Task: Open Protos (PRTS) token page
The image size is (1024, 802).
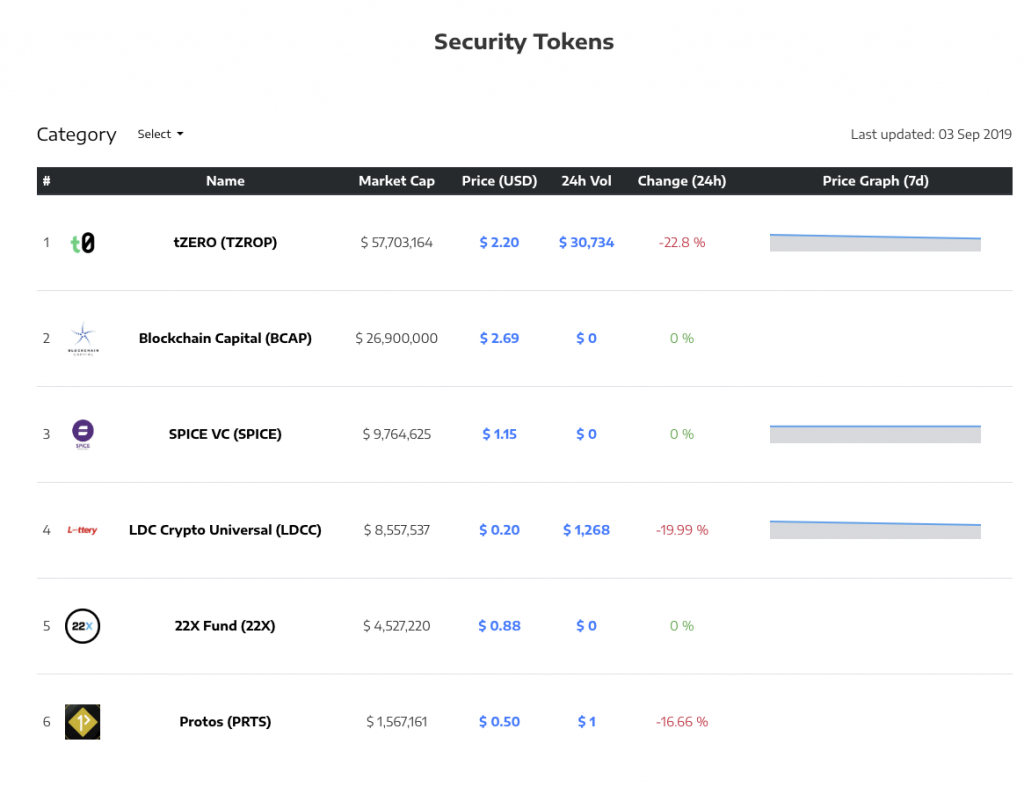Action: pos(225,722)
